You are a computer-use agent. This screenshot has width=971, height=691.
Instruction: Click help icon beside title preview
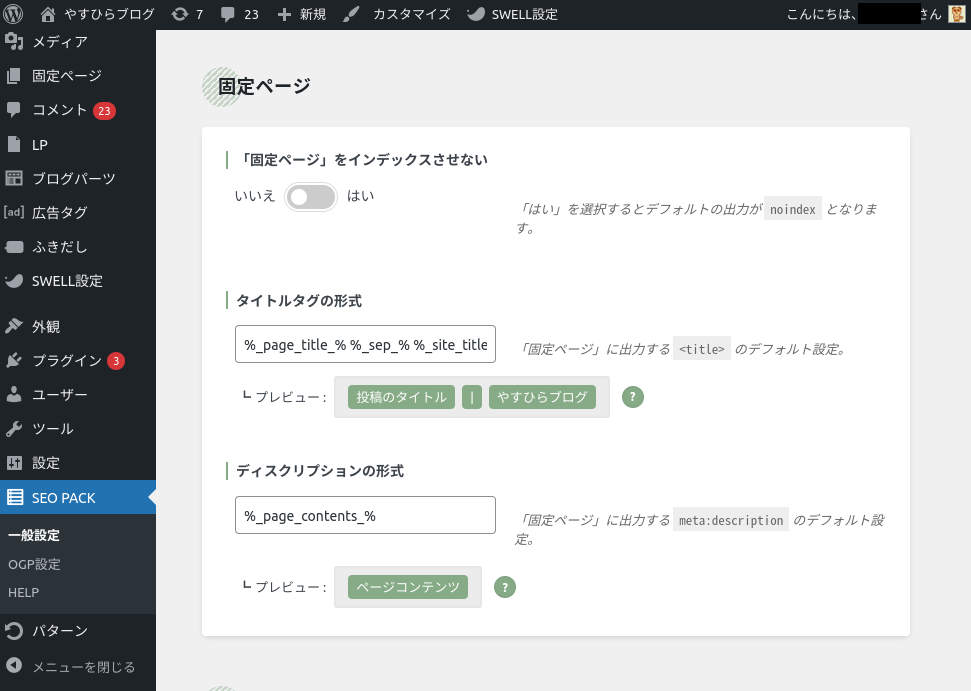(x=632, y=397)
